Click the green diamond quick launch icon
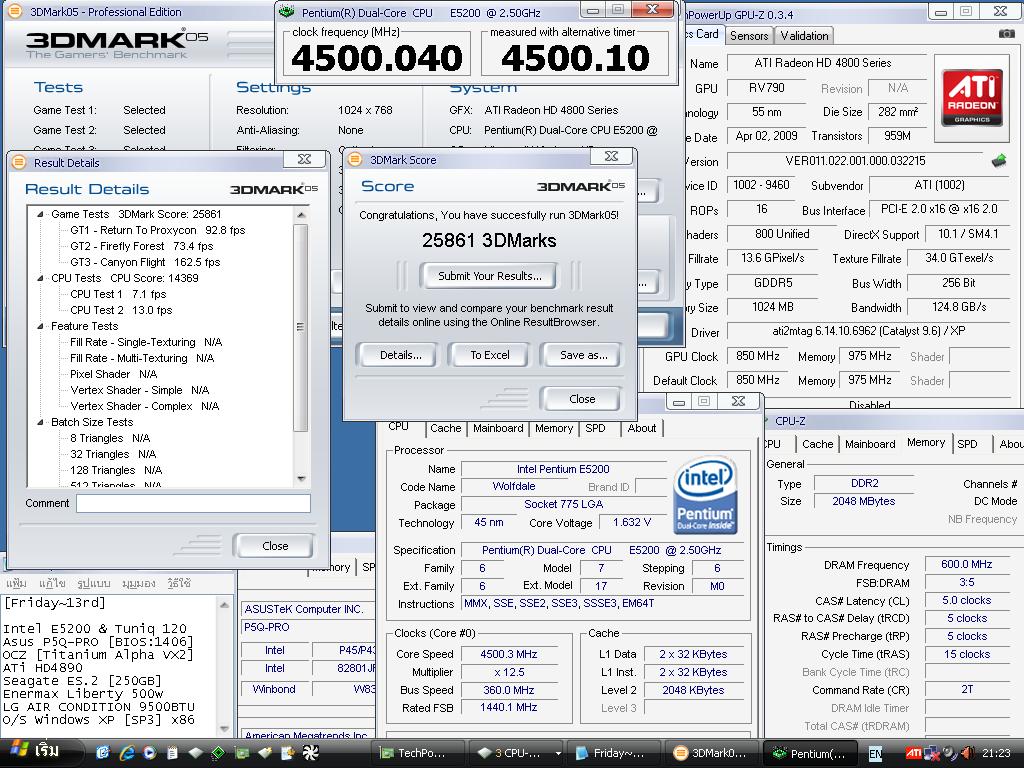The height and width of the screenshot is (768, 1024). [218, 753]
